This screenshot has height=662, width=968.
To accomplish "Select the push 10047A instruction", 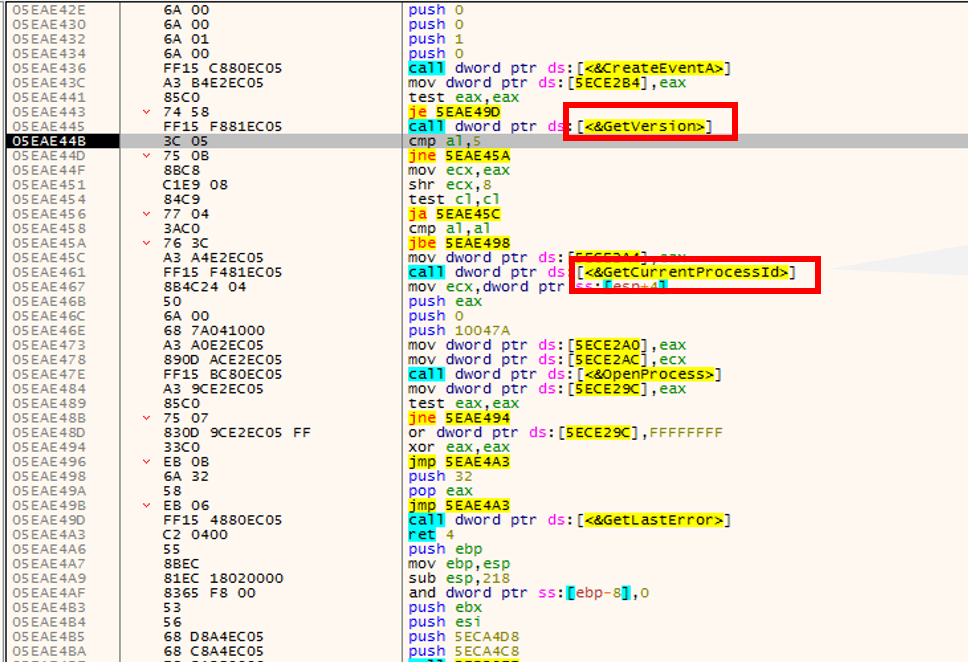I will (459, 330).
